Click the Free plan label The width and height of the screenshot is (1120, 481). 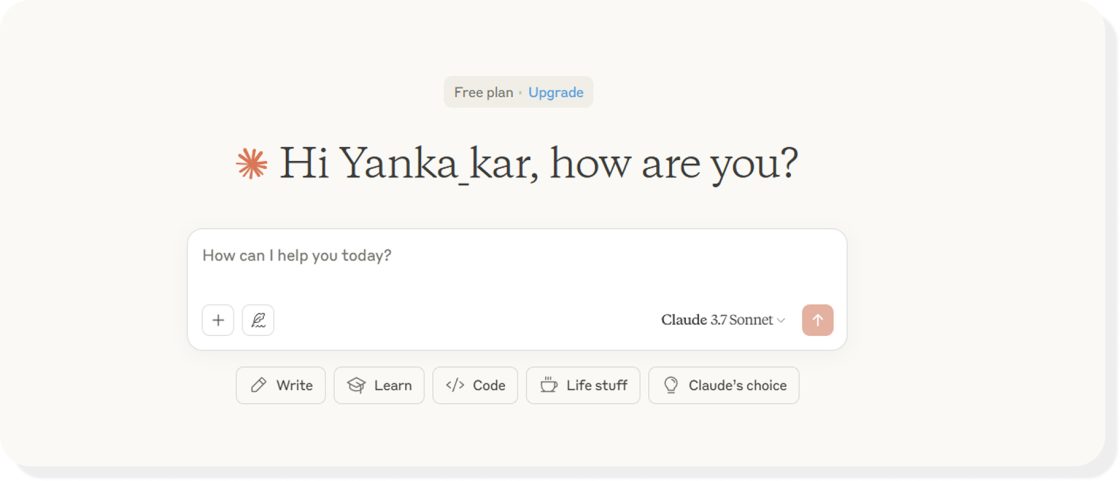click(x=484, y=92)
